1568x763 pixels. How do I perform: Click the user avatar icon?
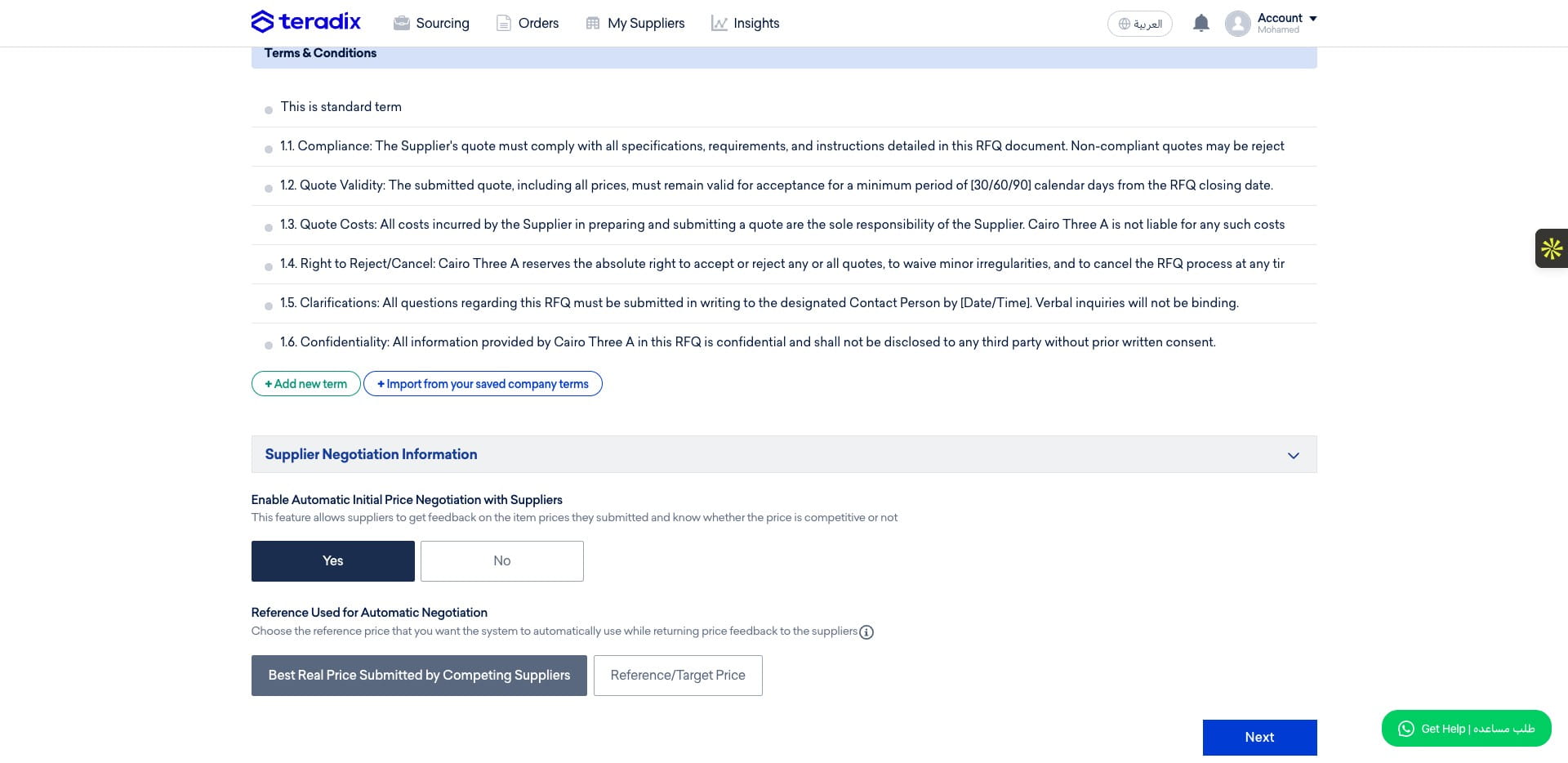pos(1238,24)
